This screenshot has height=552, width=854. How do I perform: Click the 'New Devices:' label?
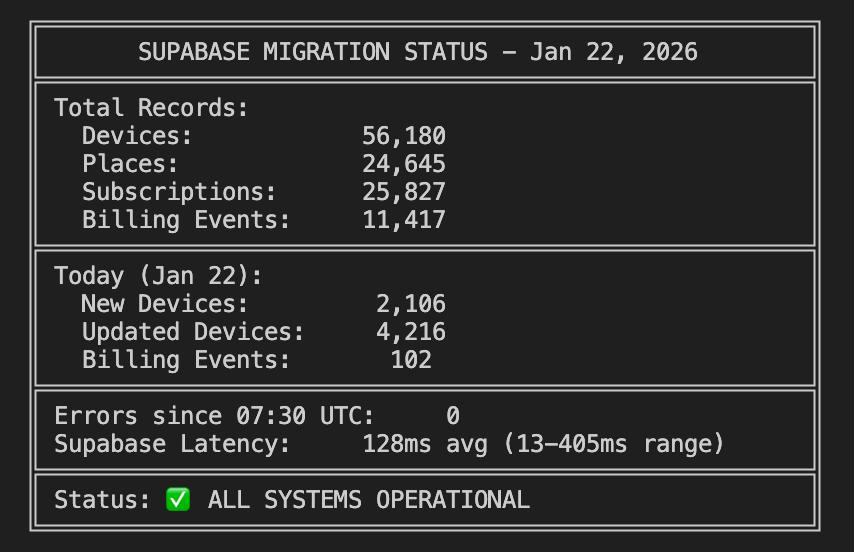pos(165,303)
